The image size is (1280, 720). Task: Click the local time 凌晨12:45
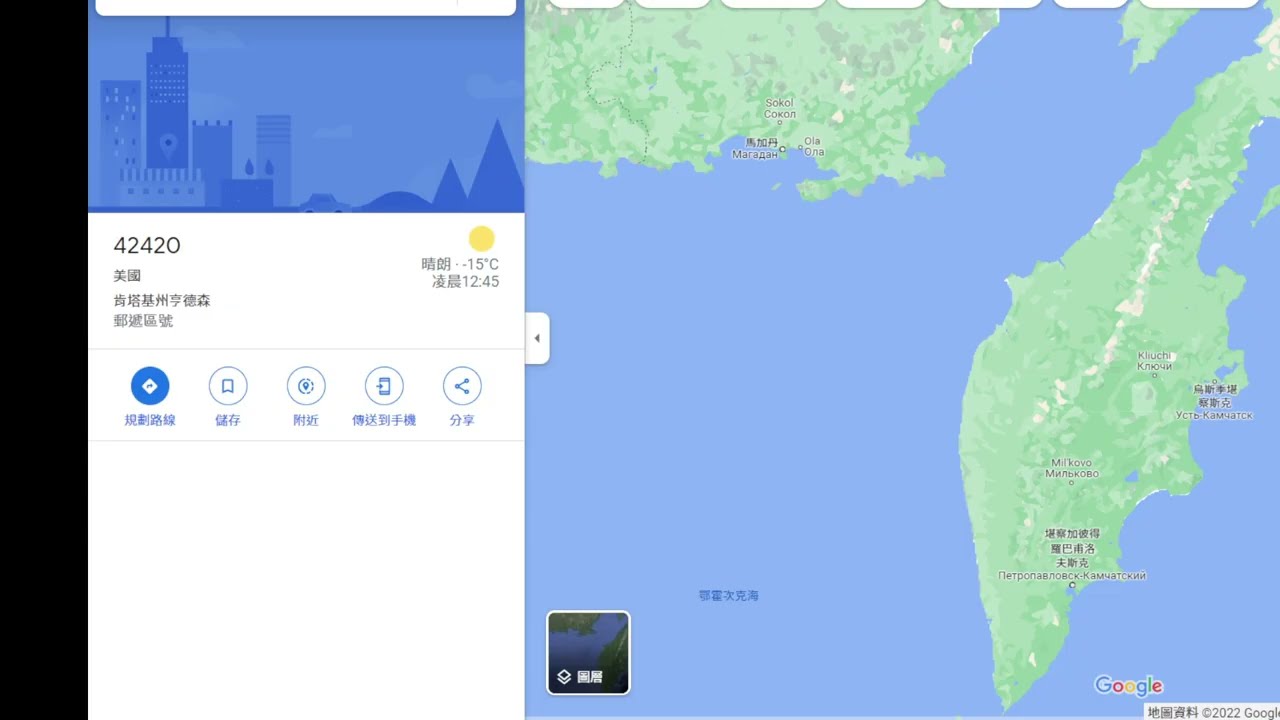[x=465, y=282]
